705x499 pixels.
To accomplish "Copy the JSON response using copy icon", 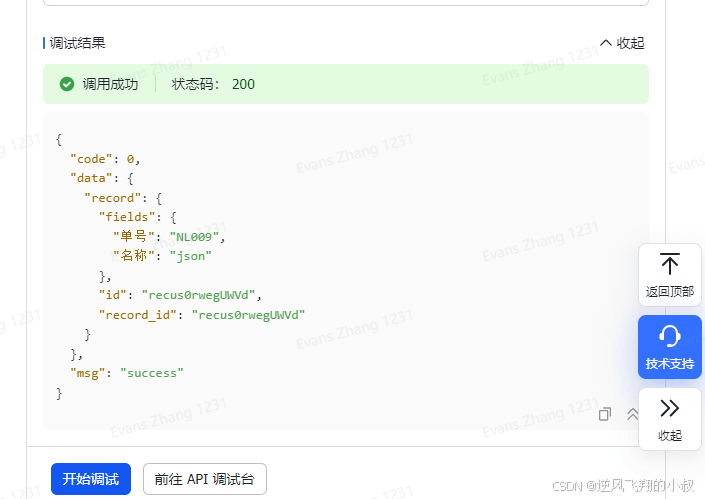I will click(605, 414).
